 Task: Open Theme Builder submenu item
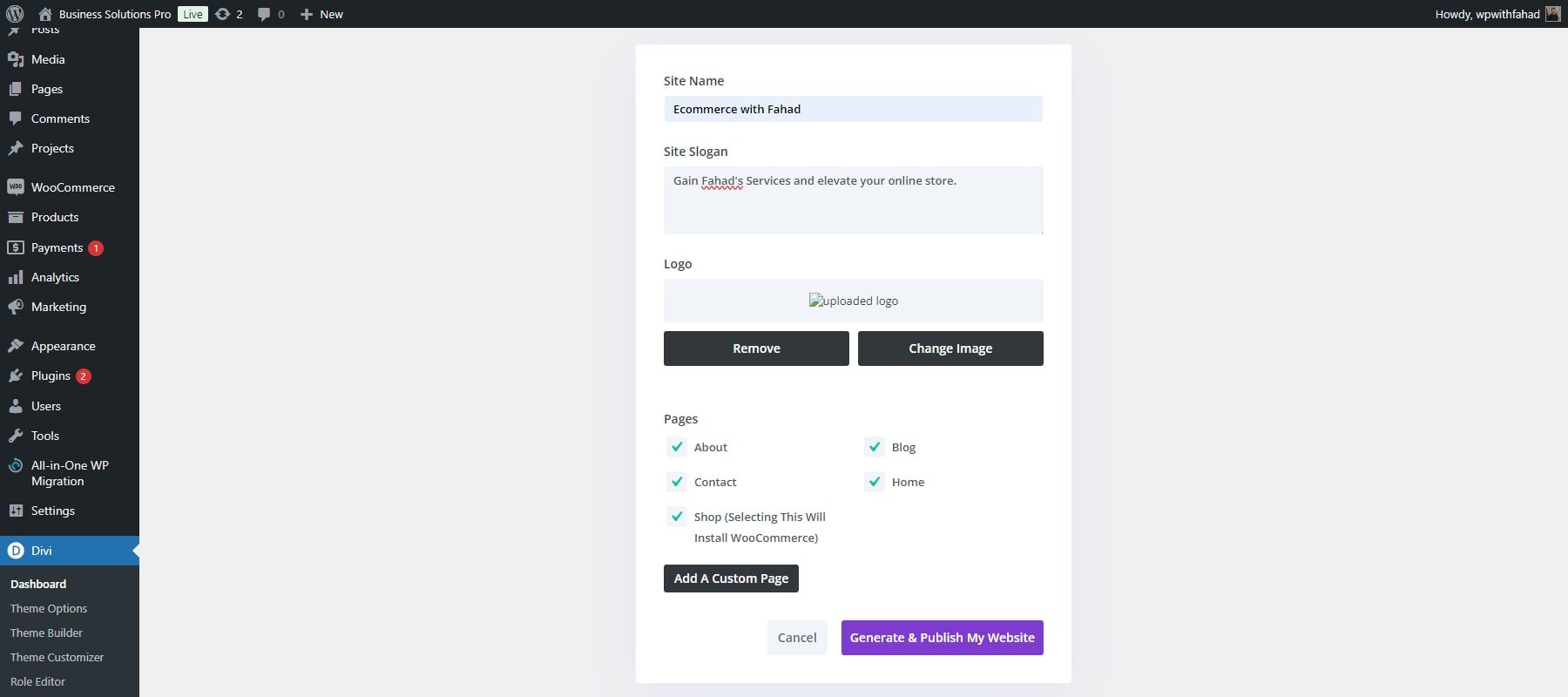[46, 633]
